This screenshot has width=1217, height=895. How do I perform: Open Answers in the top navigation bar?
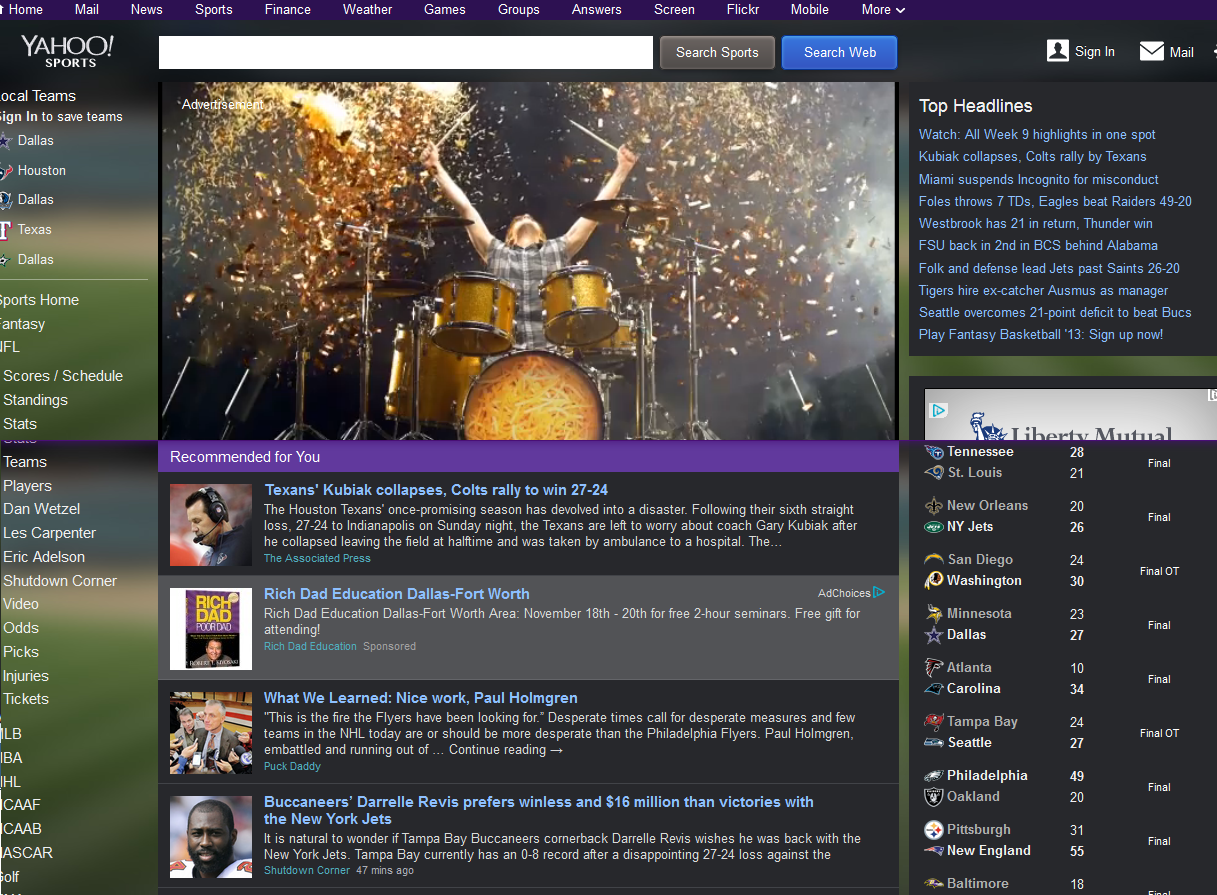(x=597, y=9)
